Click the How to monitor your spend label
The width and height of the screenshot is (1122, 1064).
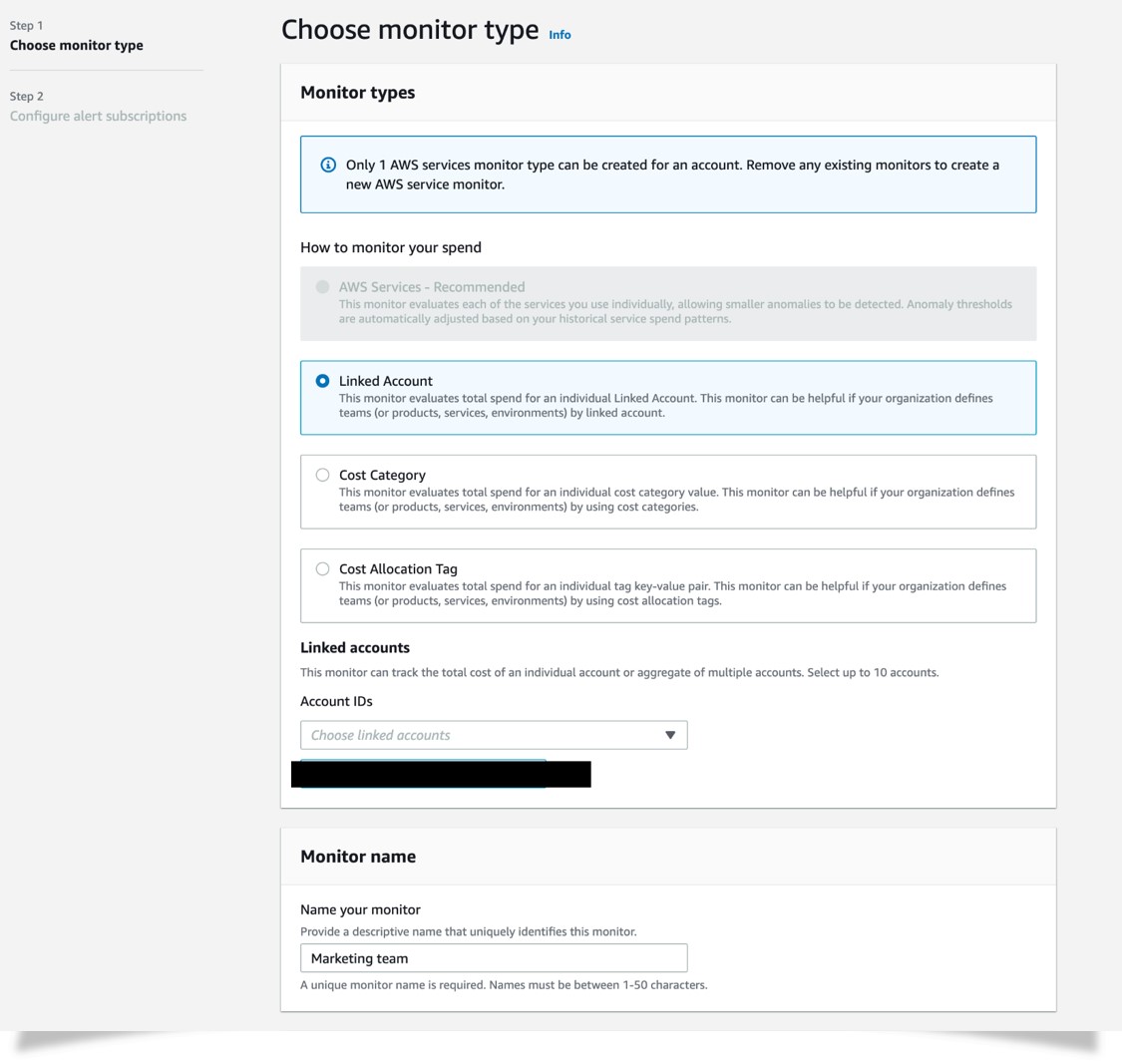pos(391,247)
